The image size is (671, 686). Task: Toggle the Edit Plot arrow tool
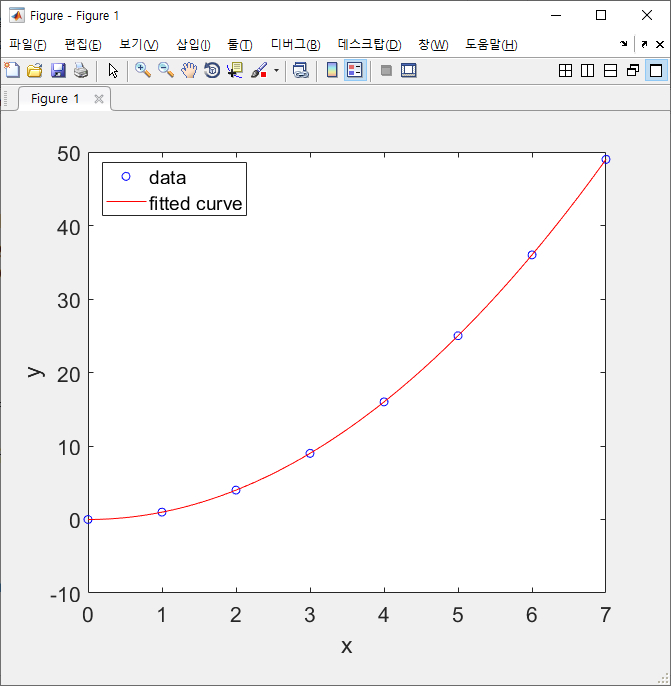point(113,70)
